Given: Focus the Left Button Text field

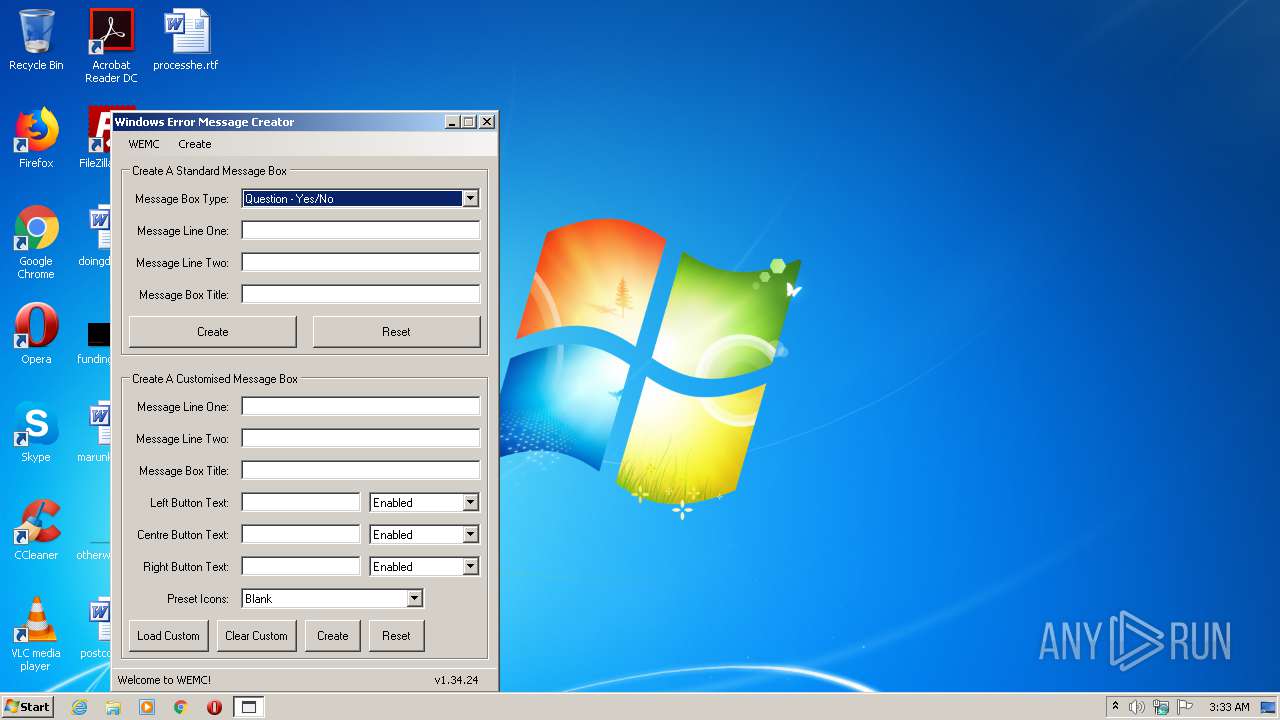Looking at the screenshot, I should [301, 503].
